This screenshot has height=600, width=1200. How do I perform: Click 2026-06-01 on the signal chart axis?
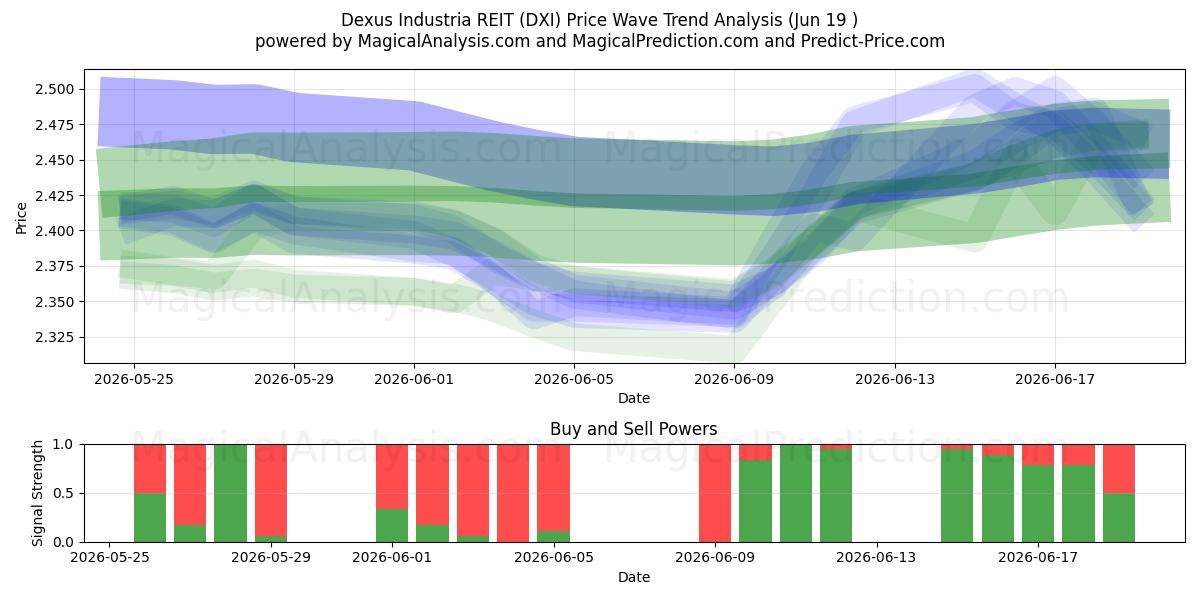pos(392,558)
